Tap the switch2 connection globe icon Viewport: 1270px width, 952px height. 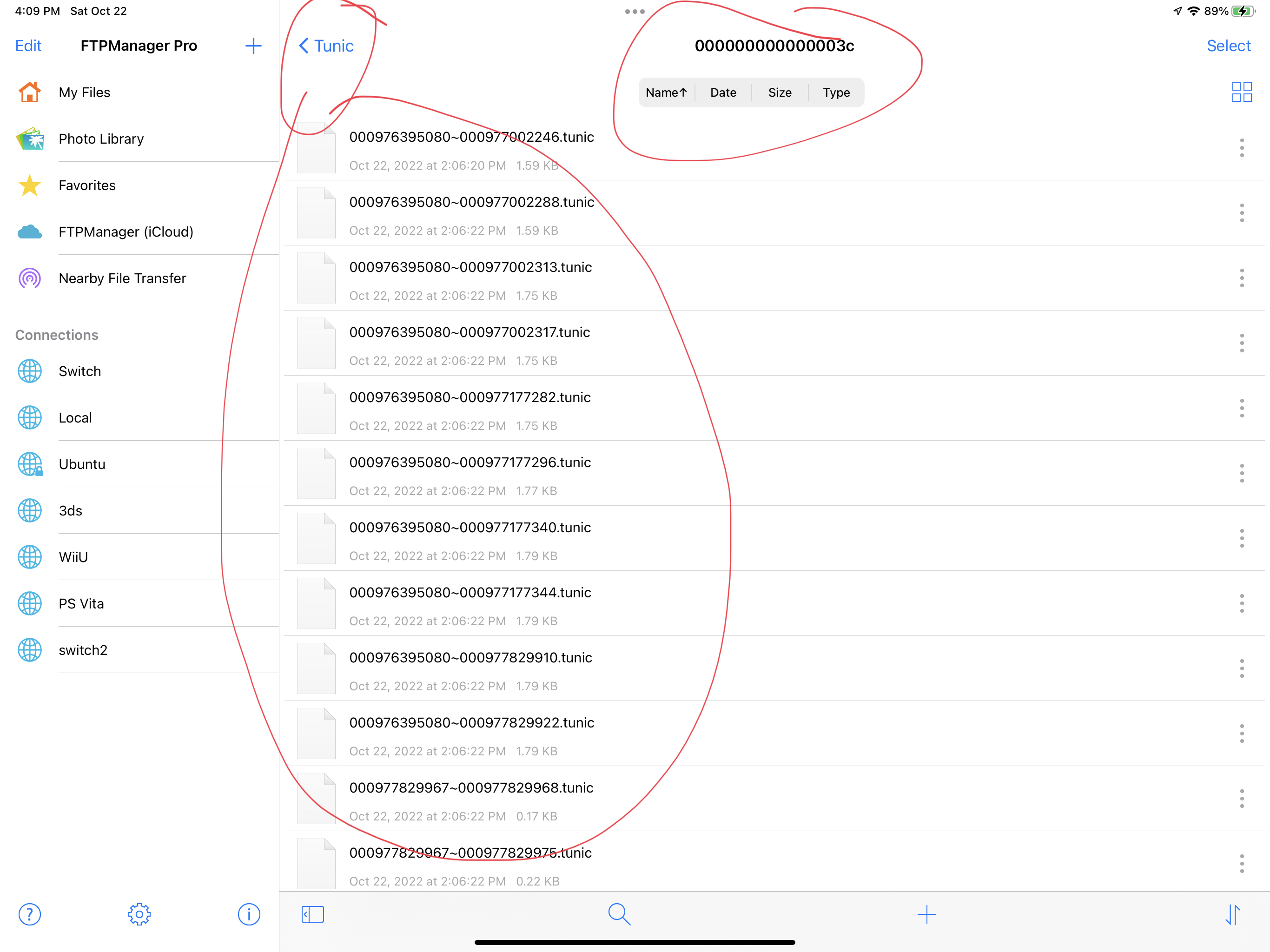tap(29, 650)
